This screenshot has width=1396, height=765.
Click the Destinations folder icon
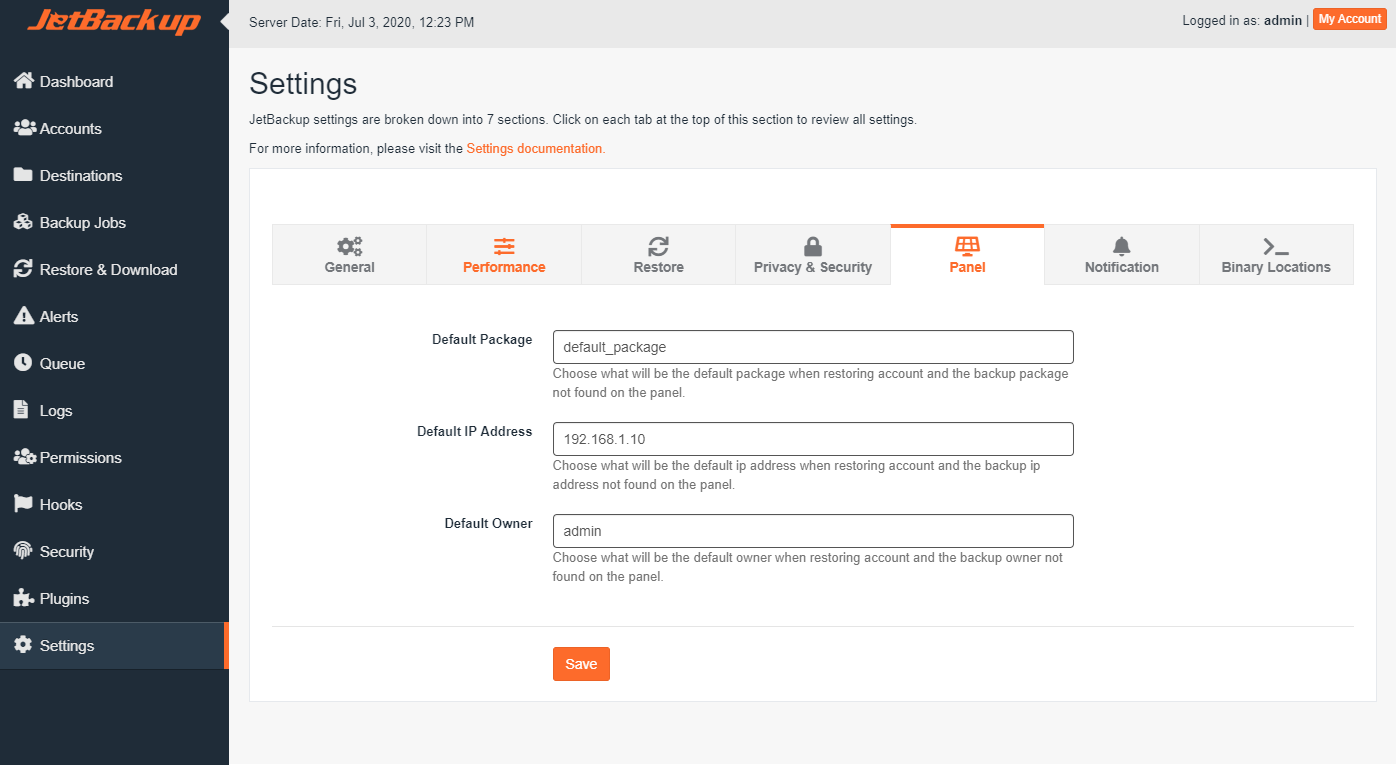tap(23, 175)
